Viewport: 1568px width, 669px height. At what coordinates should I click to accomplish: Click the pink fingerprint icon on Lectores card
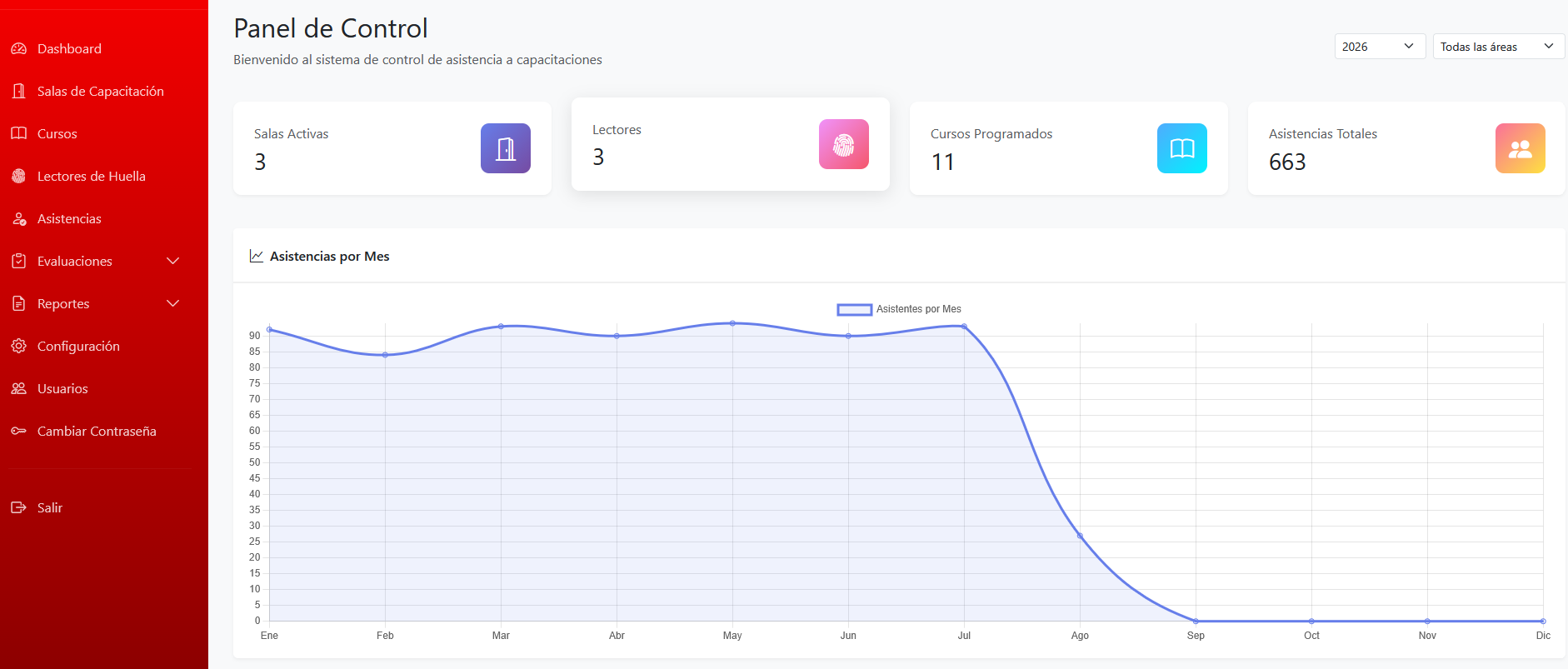pyautogui.click(x=844, y=144)
